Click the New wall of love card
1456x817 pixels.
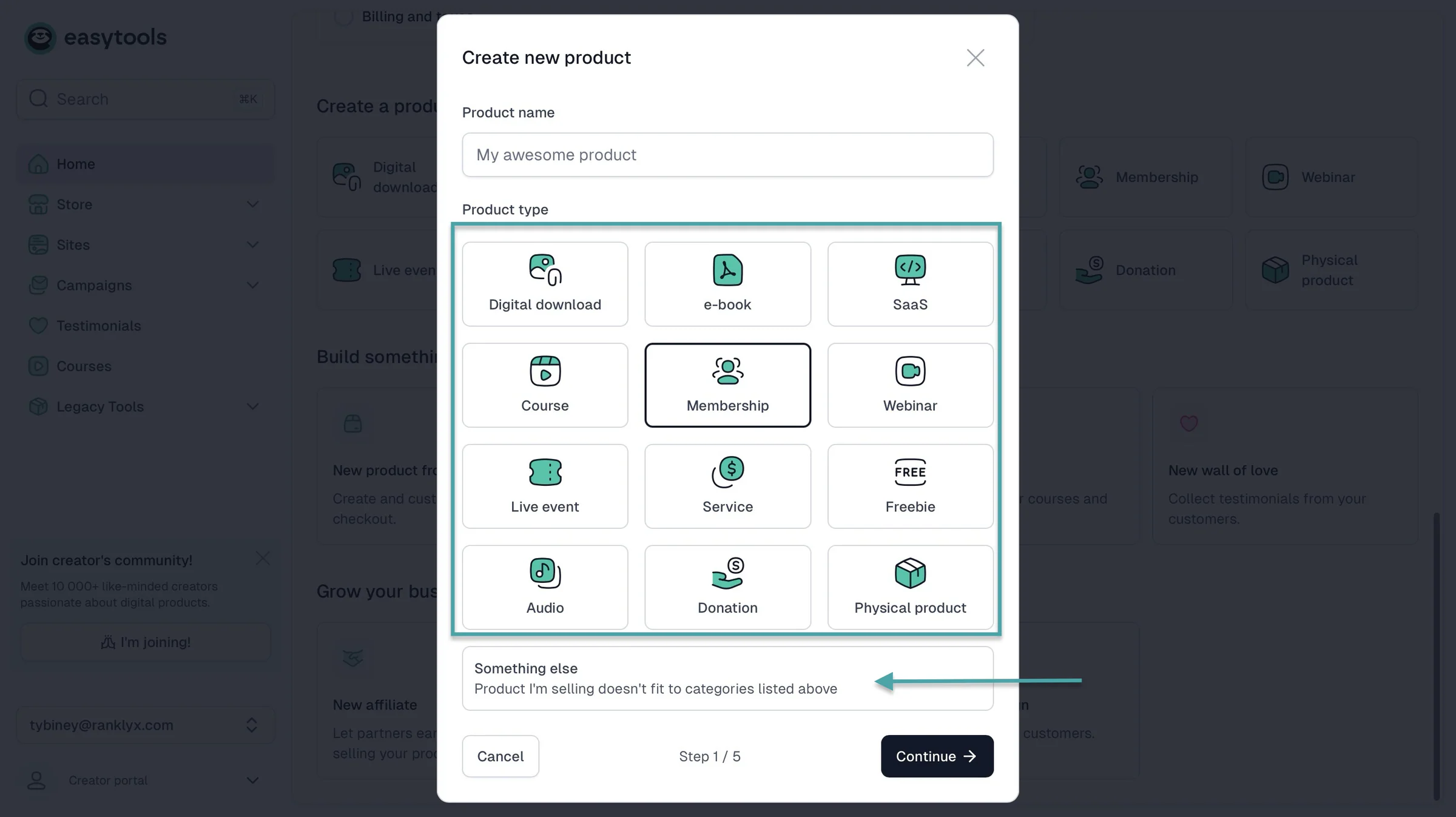point(1285,466)
